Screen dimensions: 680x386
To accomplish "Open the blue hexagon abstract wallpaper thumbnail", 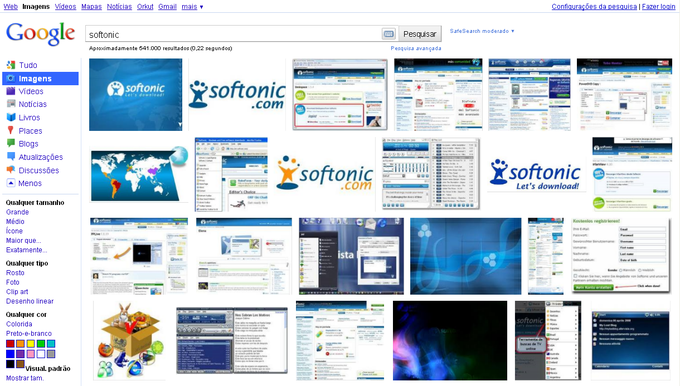I will [466, 256].
